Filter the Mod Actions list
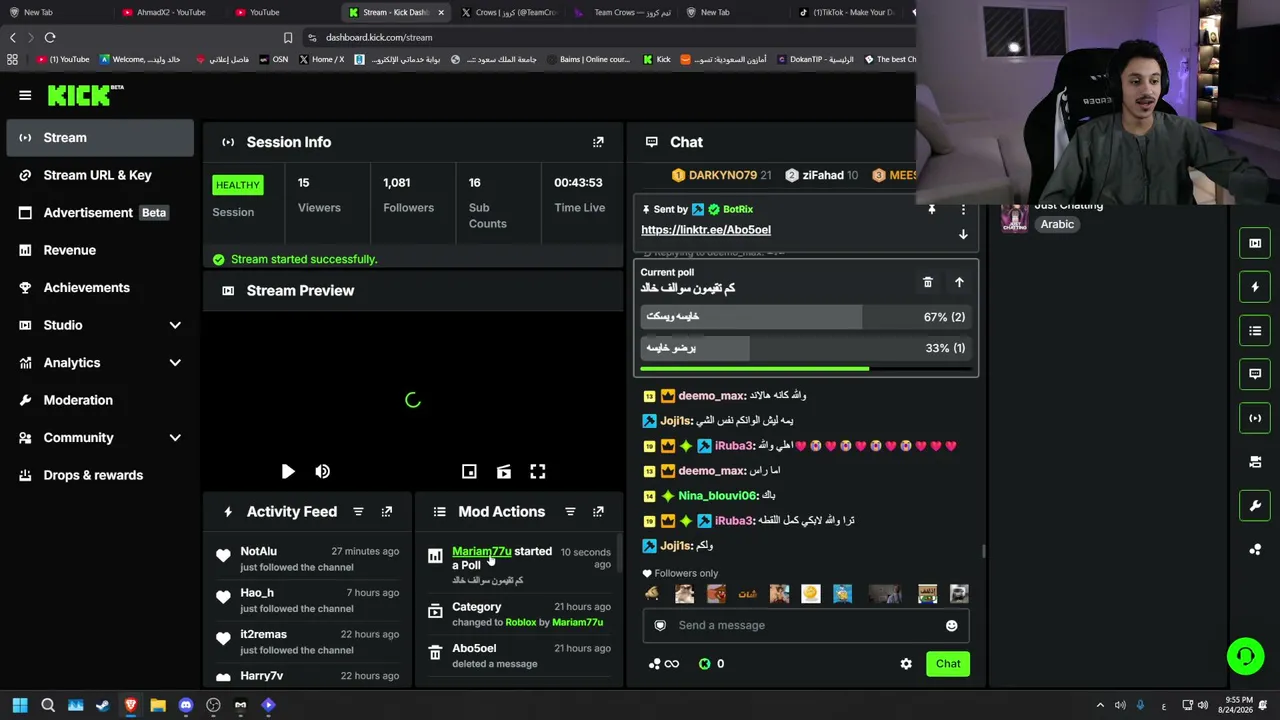This screenshot has height=720, width=1280. pyautogui.click(x=570, y=512)
